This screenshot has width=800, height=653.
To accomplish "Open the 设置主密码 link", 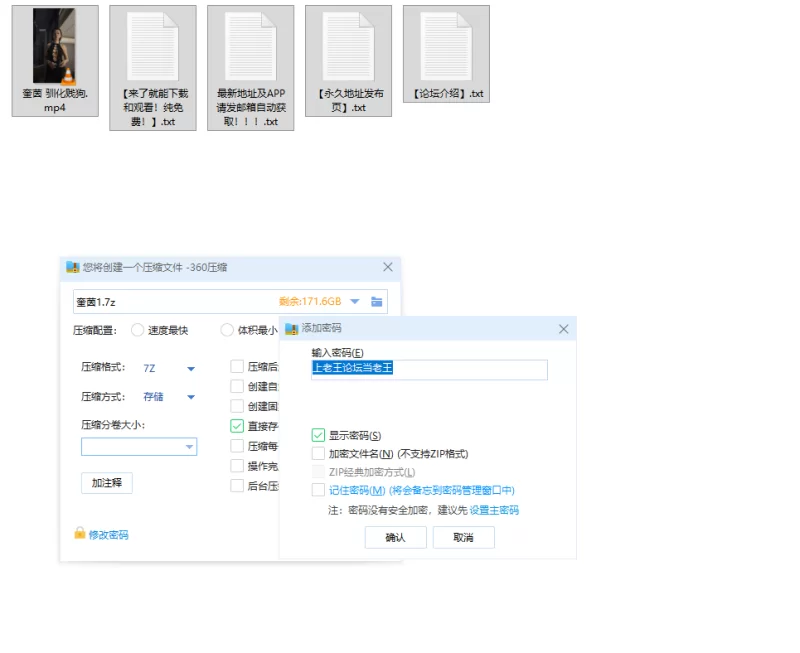I will 494,510.
